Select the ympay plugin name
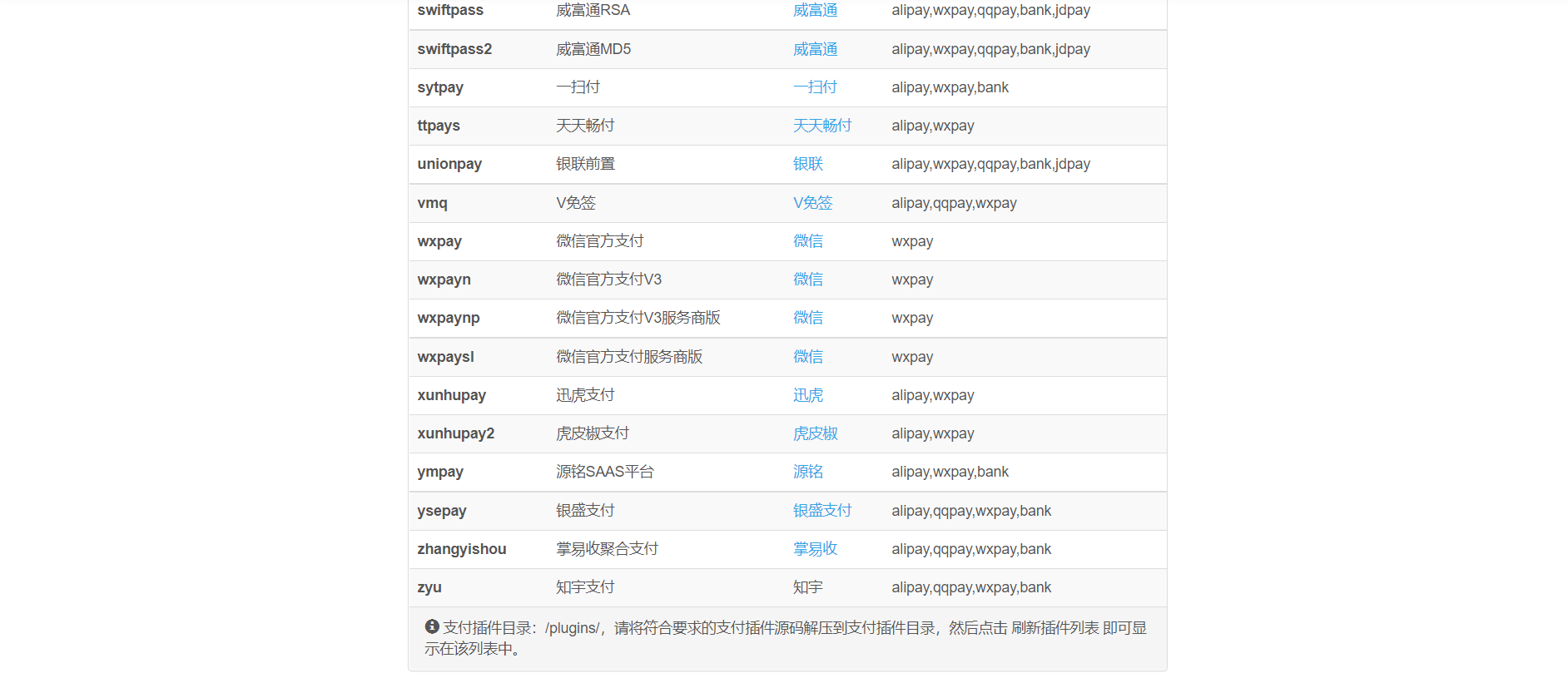This screenshot has height=678, width=1568. click(440, 472)
